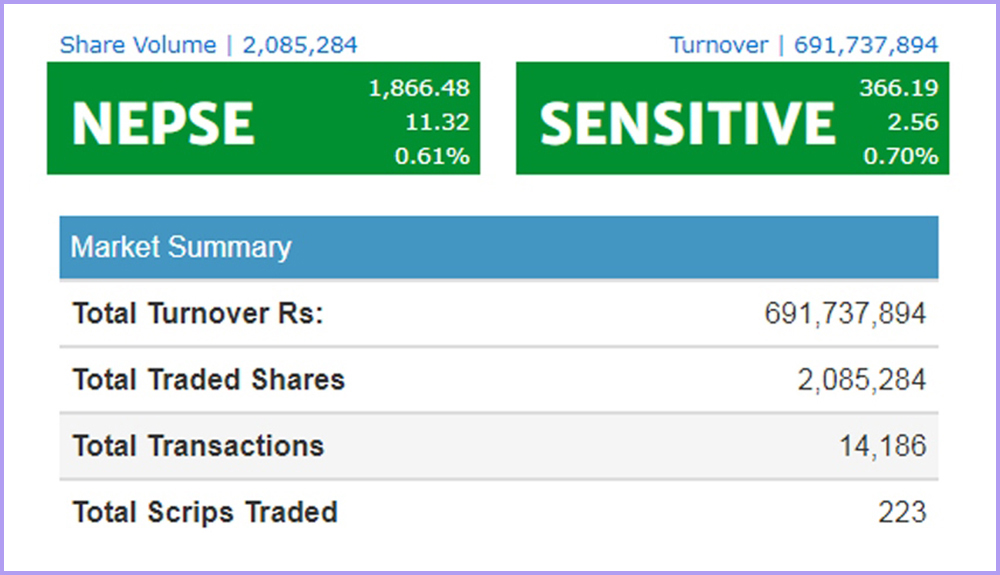Select the green NEPSE index title
The width and height of the screenshot is (1000, 575).
(x=163, y=123)
